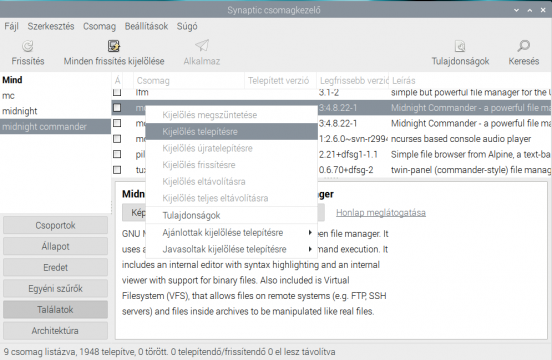Choose Kijelölés telepítésre in context menu
The width and height of the screenshot is (552, 360).
pyautogui.click(x=232, y=132)
